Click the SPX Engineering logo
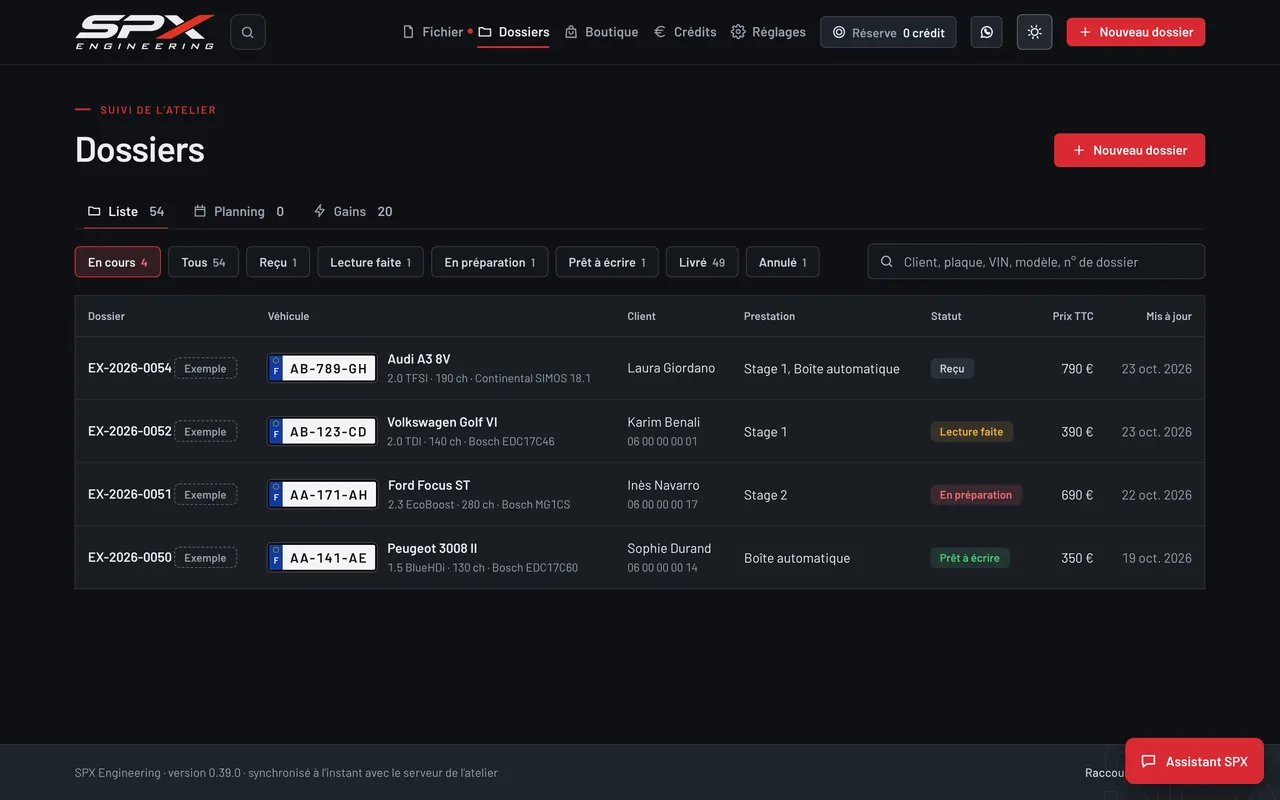This screenshot has width=1280, height=800. click(145, 32)
